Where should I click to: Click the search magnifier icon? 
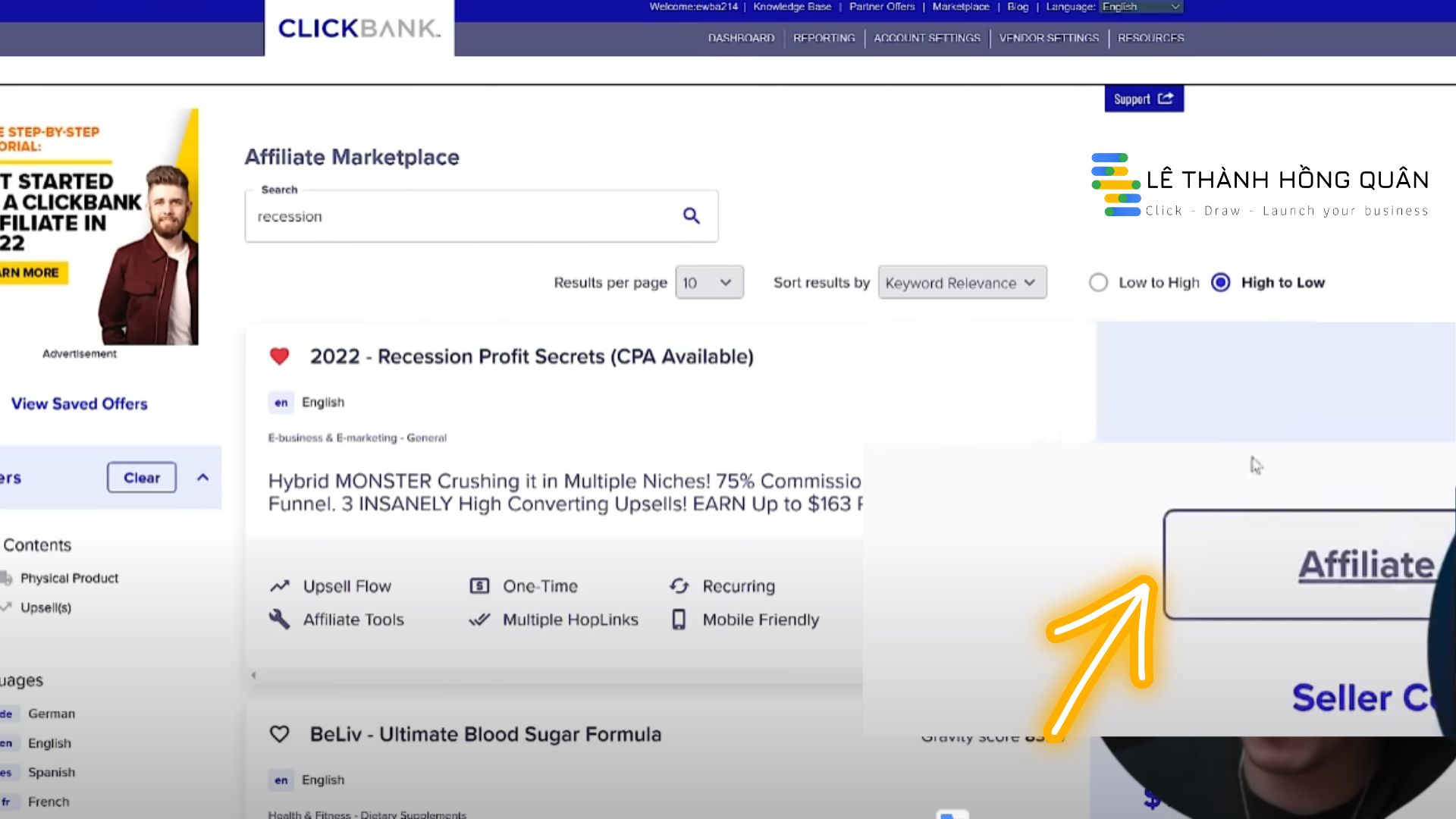[691, 216]
